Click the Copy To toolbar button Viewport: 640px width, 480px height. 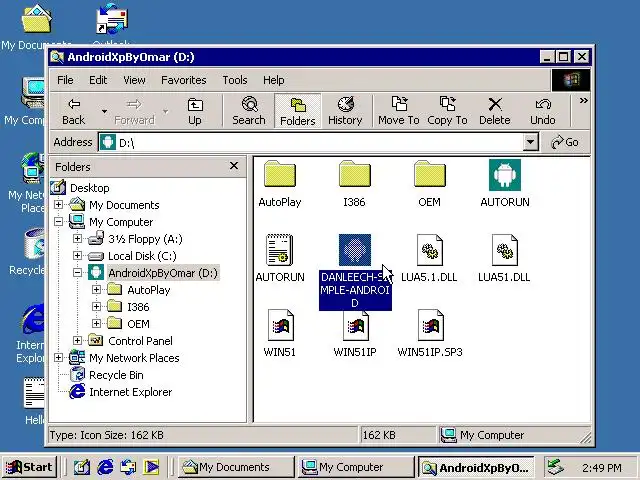point(447,111)
